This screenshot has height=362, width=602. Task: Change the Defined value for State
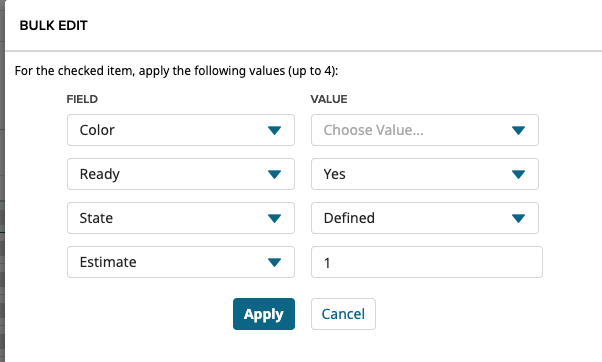pos(425,218)
